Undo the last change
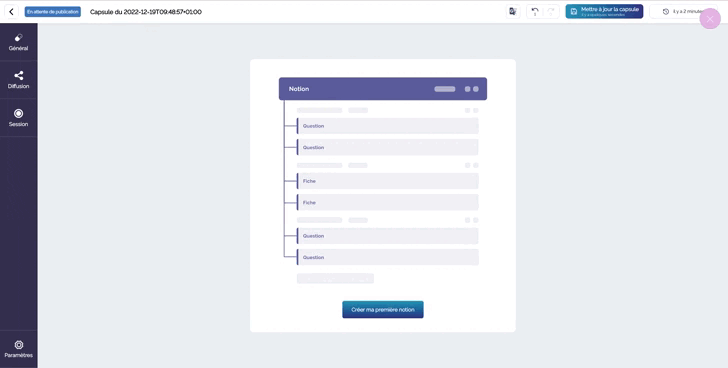The image size is (728, 368). [x=534, y=12]
